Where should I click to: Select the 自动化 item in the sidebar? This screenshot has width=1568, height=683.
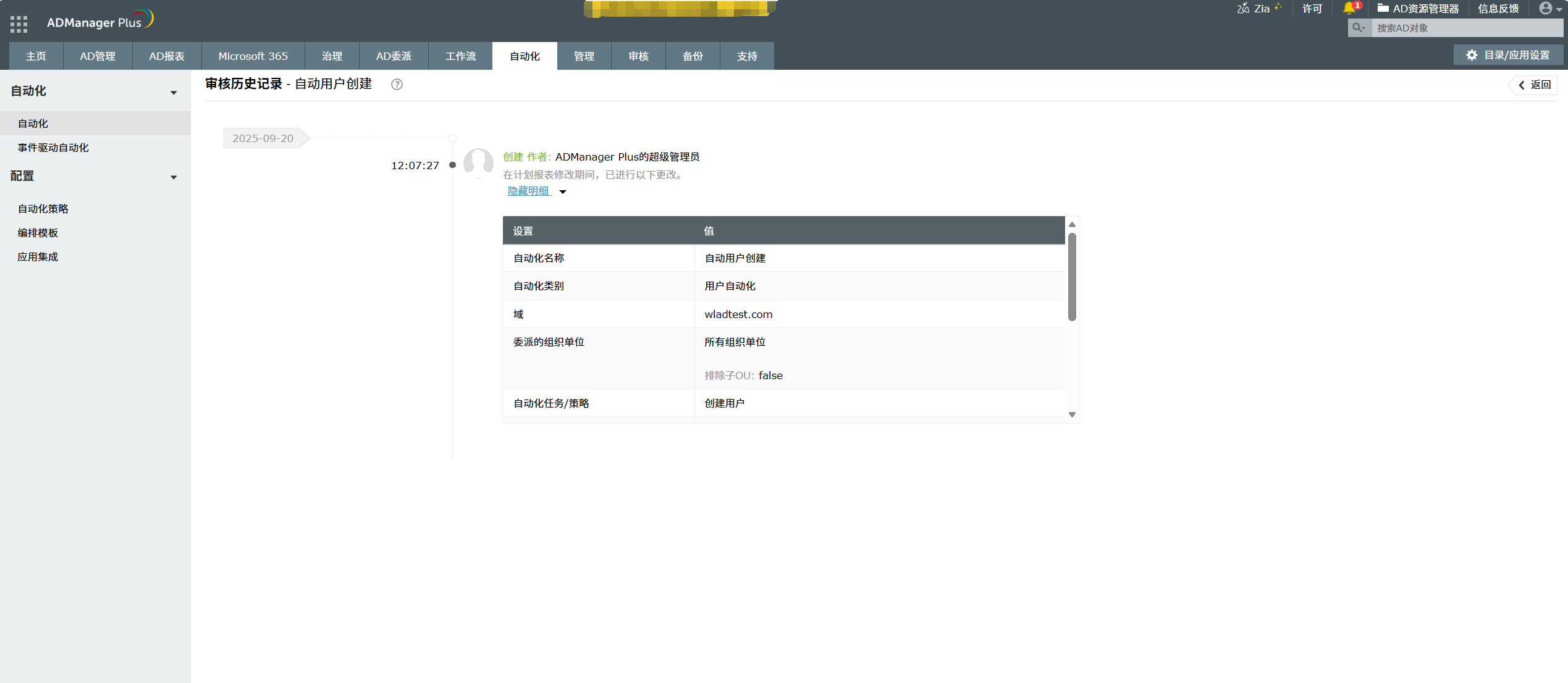[32, 123]
